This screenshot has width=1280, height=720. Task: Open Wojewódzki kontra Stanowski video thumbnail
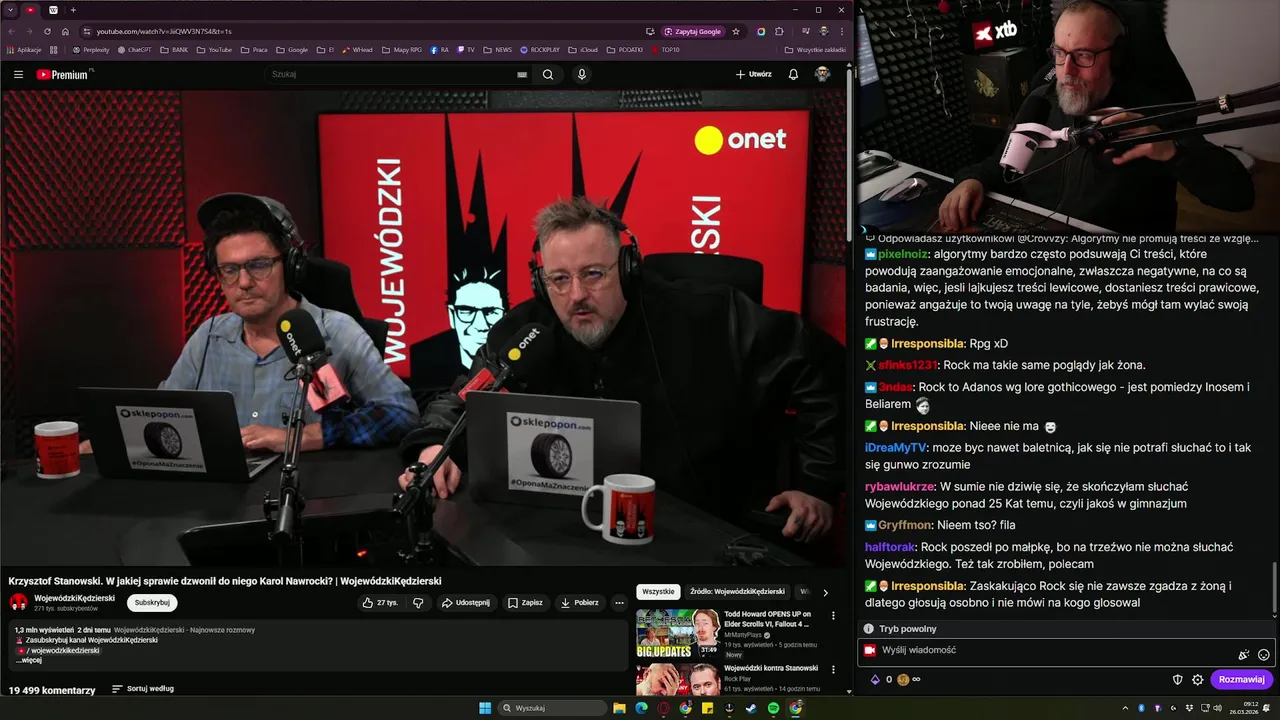(x=678, y=679)
